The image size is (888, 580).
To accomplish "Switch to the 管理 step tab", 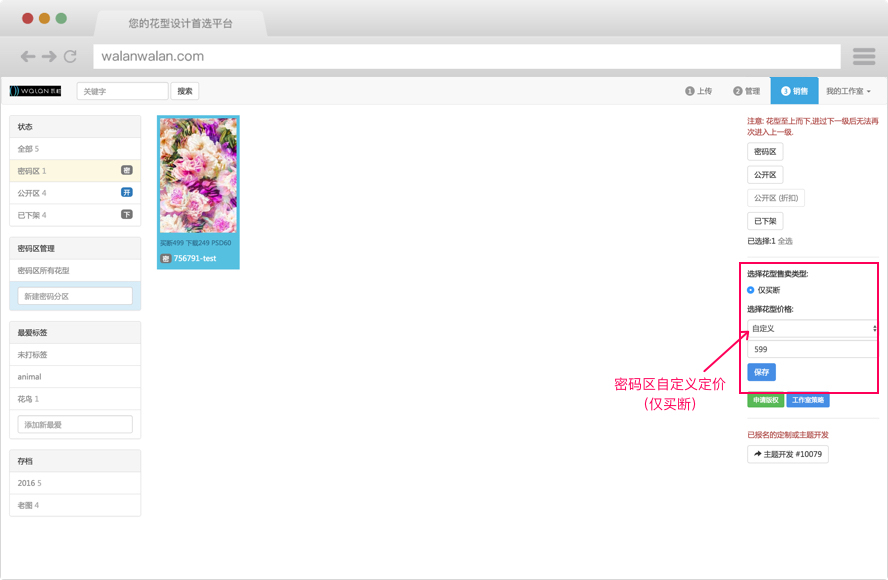I will [x=746, y=91].
